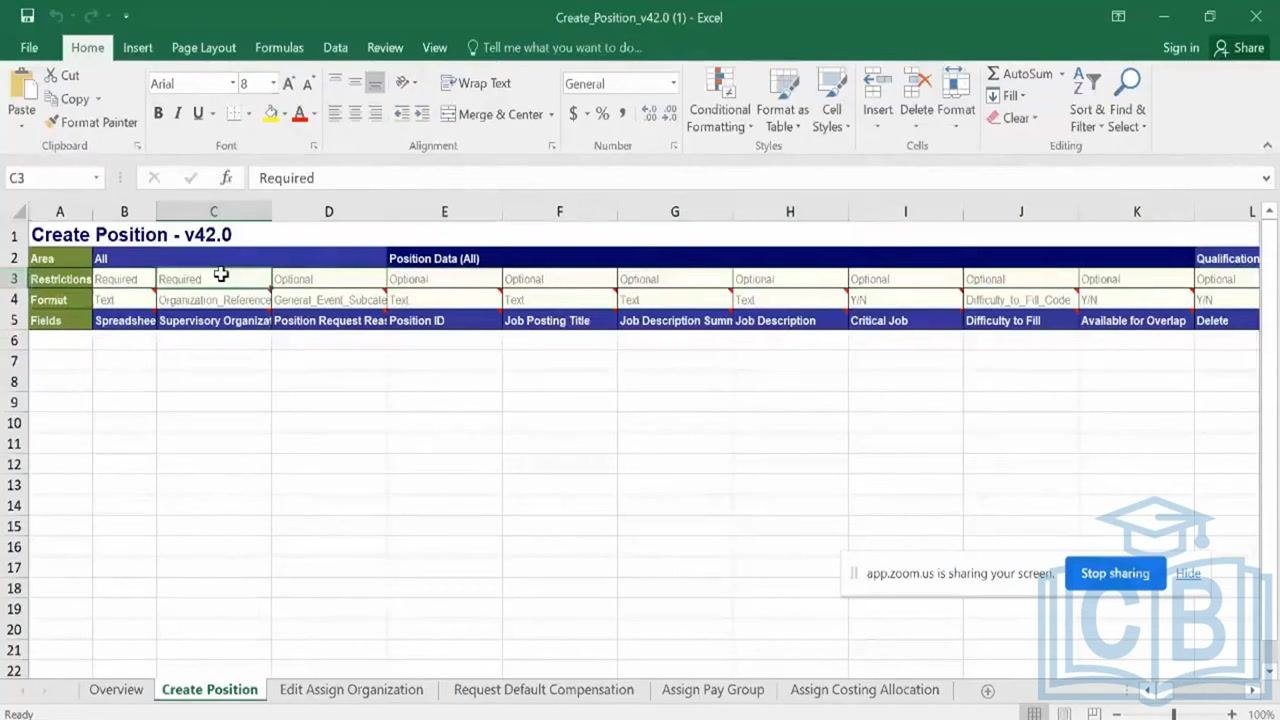The width and height of the screenshot is (1280, 720).
Task: Decrease font size with the smaller A icon
Action: click(308, 84)
